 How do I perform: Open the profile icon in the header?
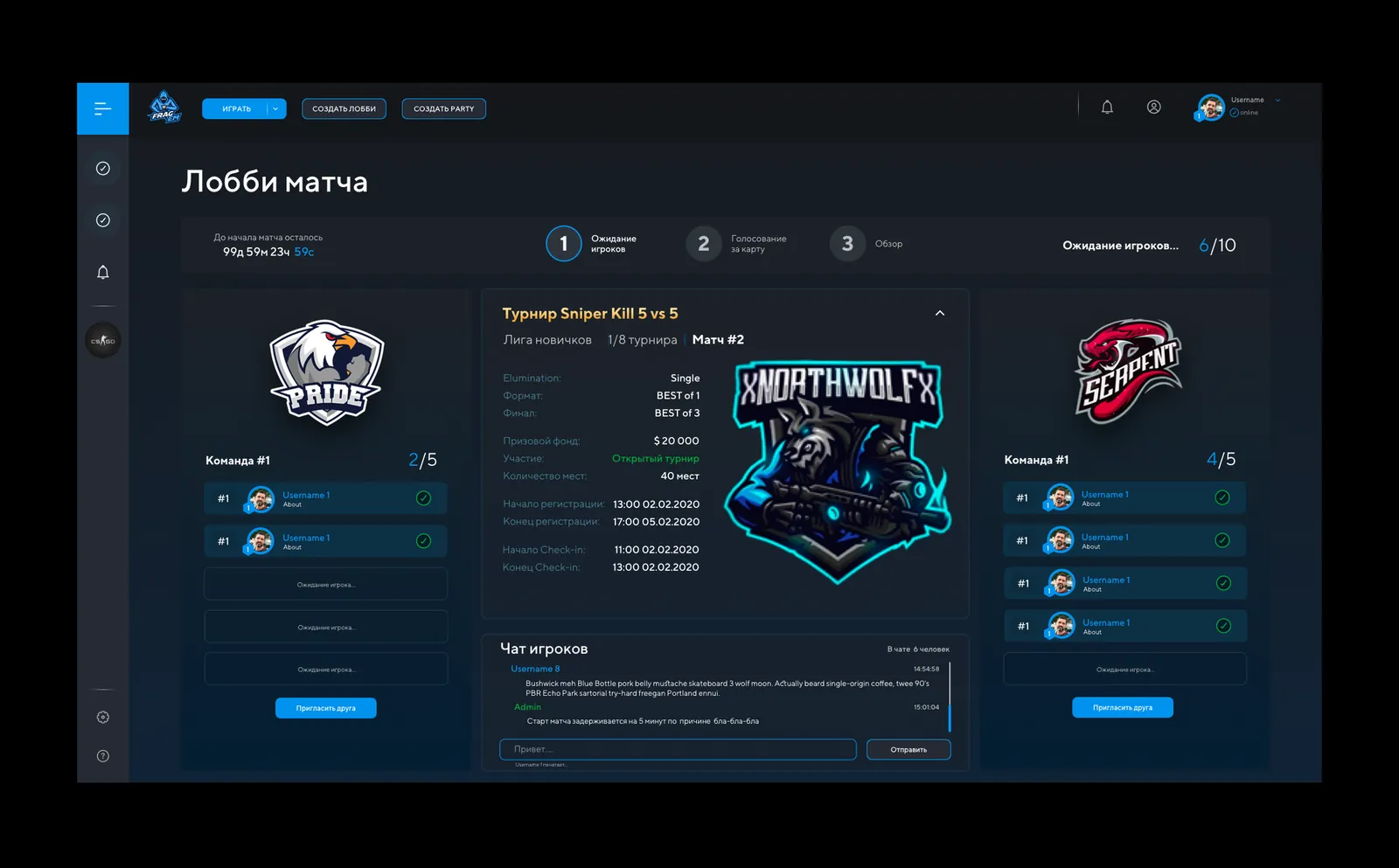click(1154, 108)
